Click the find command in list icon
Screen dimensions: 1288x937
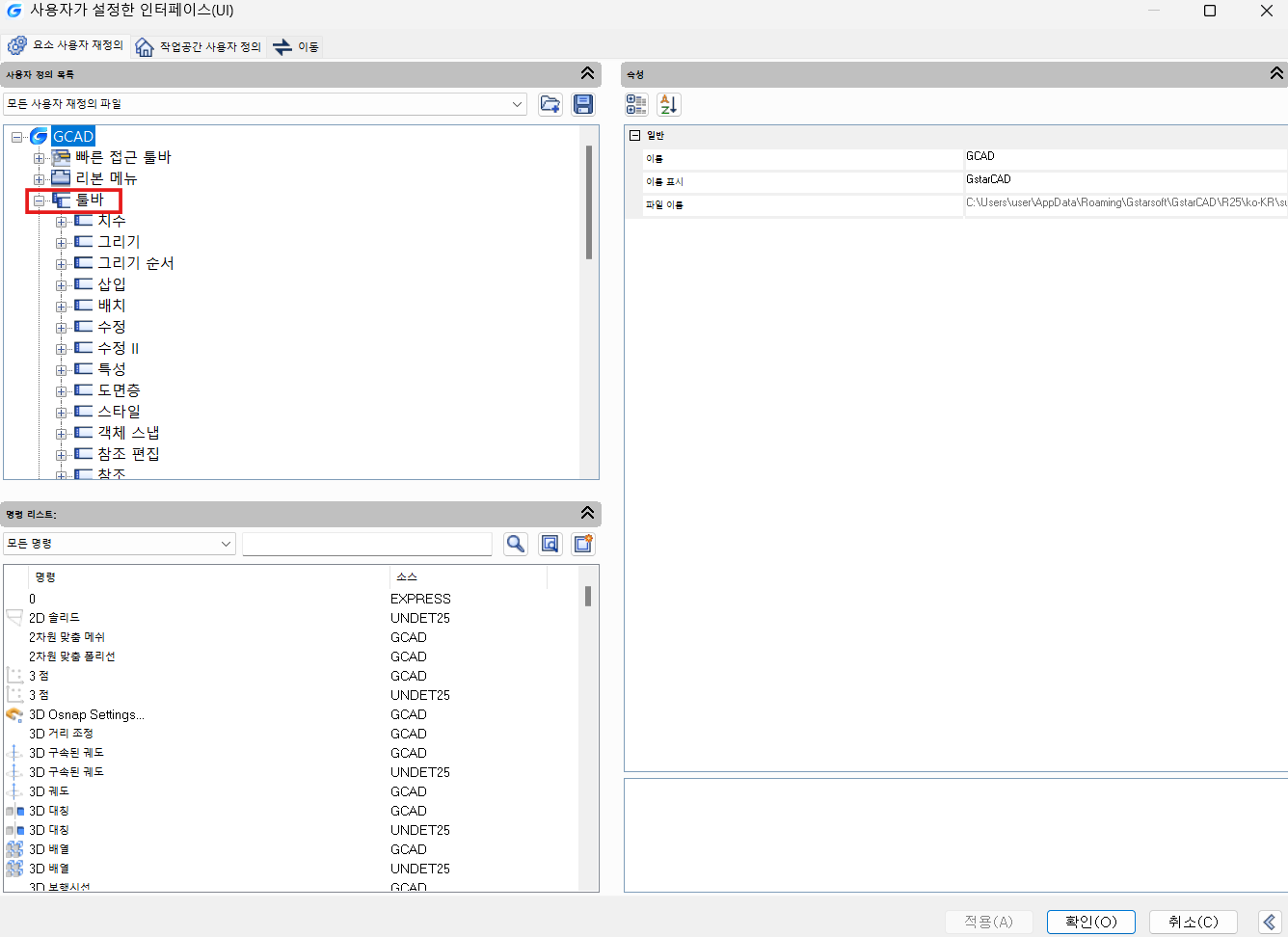pyautogui.click(x=550, y=544)
